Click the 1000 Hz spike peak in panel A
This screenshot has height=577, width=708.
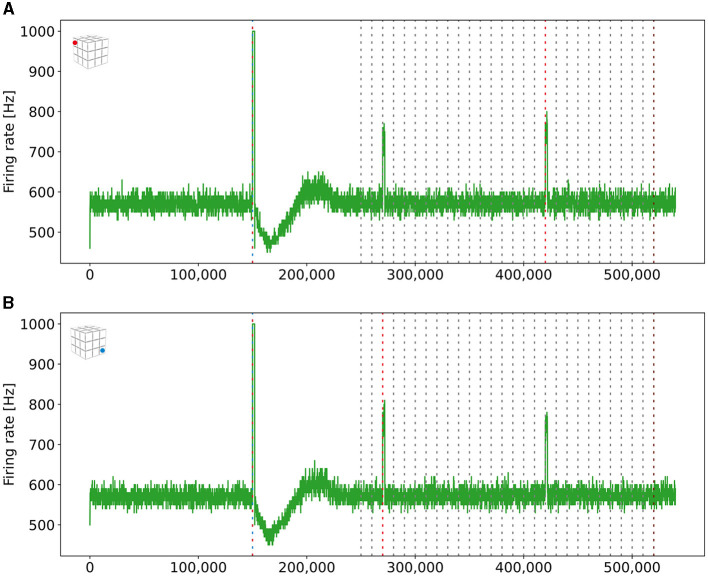coord(254,31)
